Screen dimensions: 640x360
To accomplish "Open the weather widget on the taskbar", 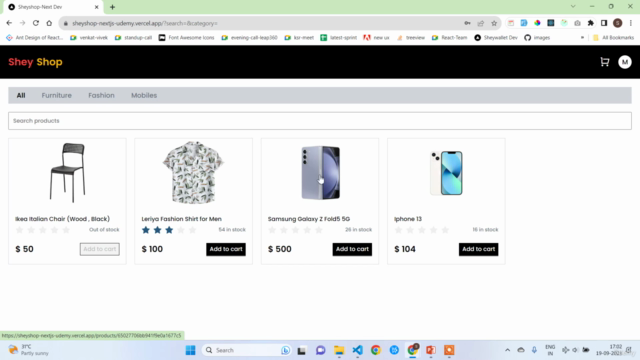I will (29, 350).
